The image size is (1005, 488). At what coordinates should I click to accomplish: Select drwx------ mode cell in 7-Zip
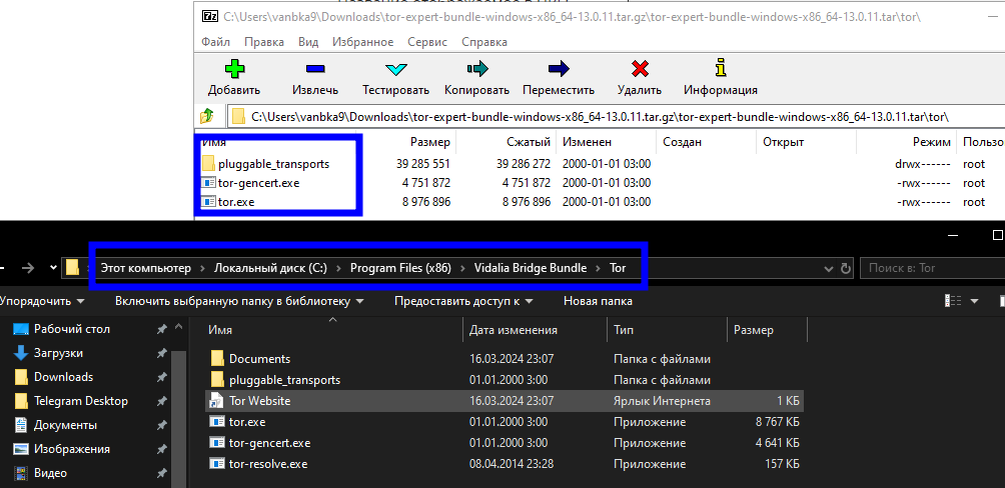point(922,164)
